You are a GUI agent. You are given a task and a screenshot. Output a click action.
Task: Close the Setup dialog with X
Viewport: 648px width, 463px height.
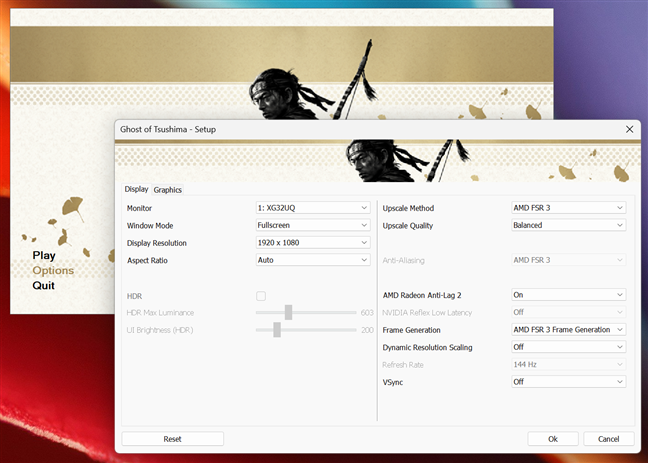point(629,129)
